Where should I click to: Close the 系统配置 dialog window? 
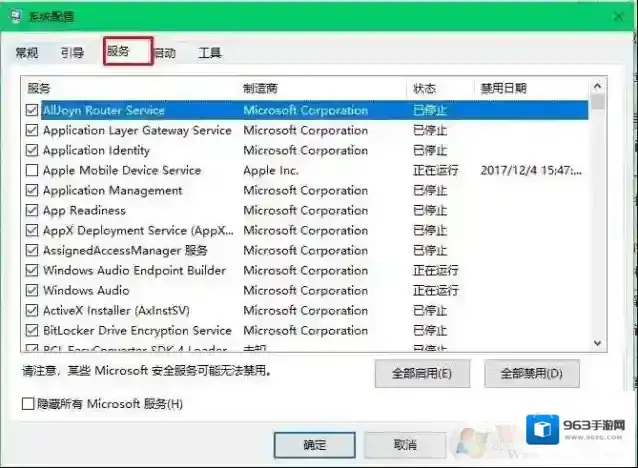619,17
